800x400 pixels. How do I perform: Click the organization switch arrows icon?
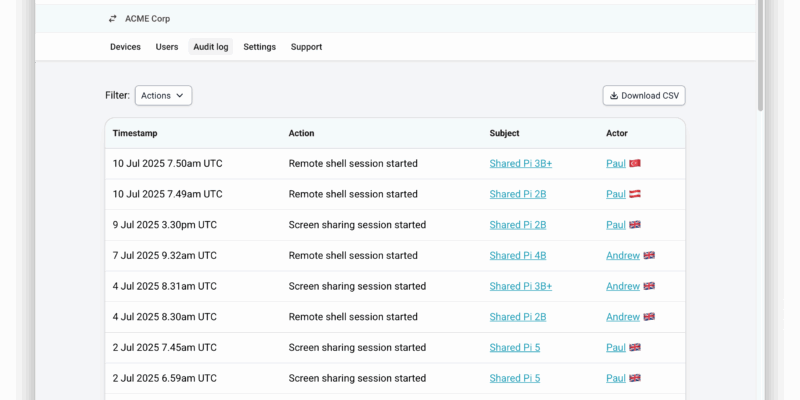tap(113, 18)
